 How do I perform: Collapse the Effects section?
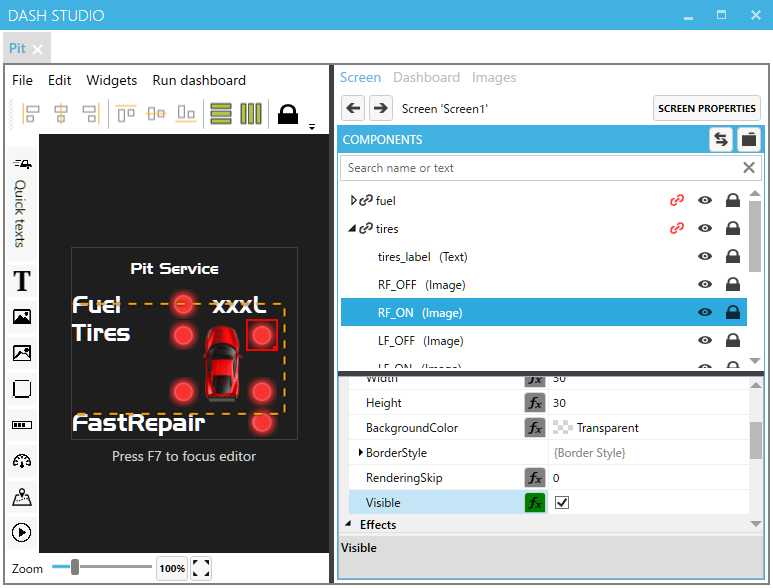[349, 524]
